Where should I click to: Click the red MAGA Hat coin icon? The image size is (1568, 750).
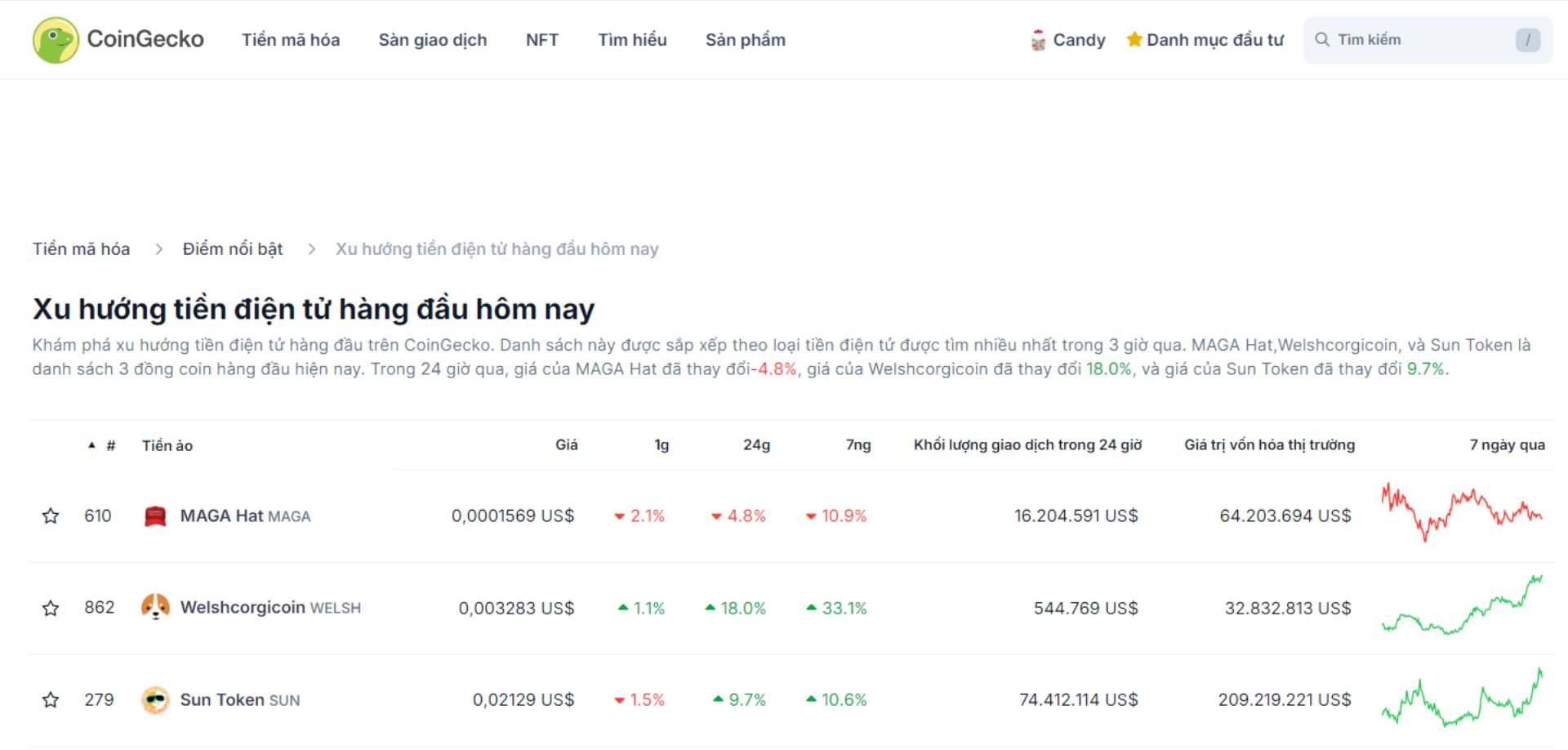156,516
